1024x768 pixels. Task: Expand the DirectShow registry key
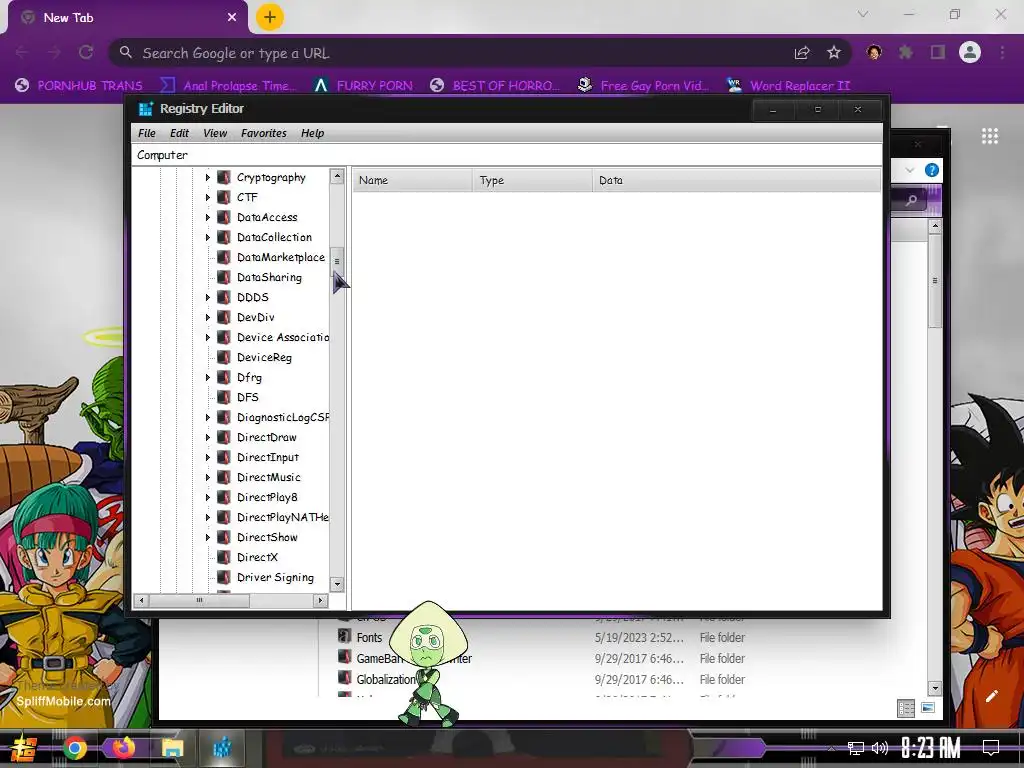tap(208, 537)
